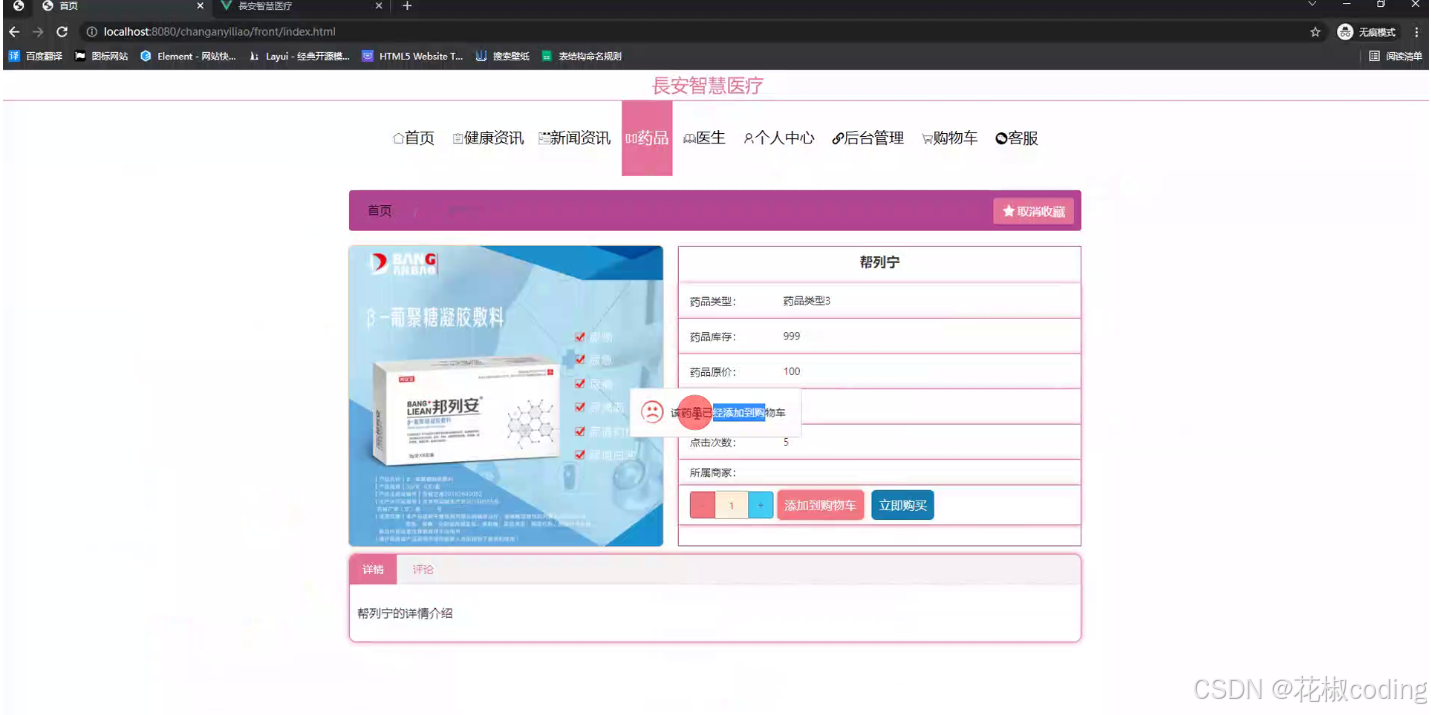
Task: Click 取消收藏 unfavorite button
Action: [x=1034, y=211]
